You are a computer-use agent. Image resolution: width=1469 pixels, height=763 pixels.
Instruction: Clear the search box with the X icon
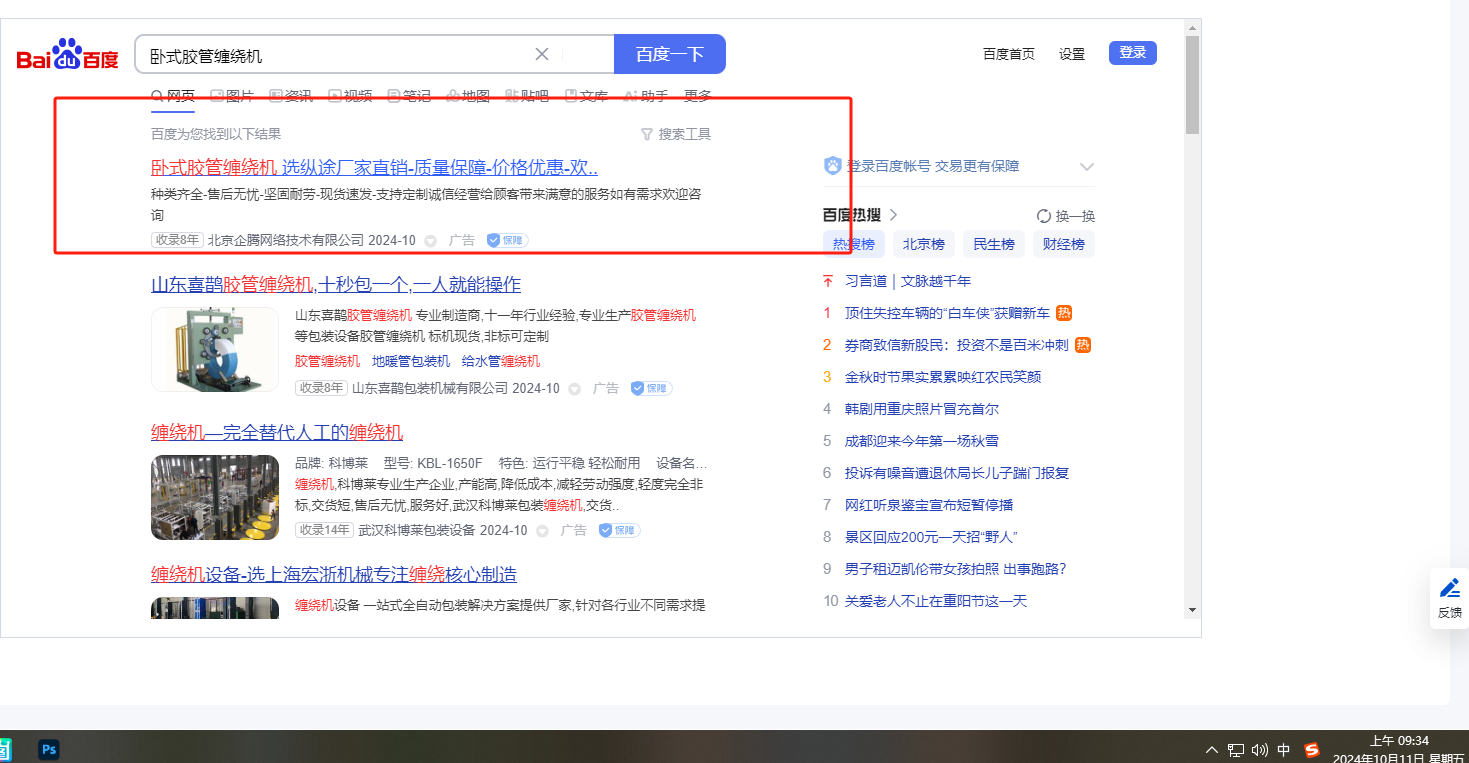pyautogui.click(x=542, y=54)
